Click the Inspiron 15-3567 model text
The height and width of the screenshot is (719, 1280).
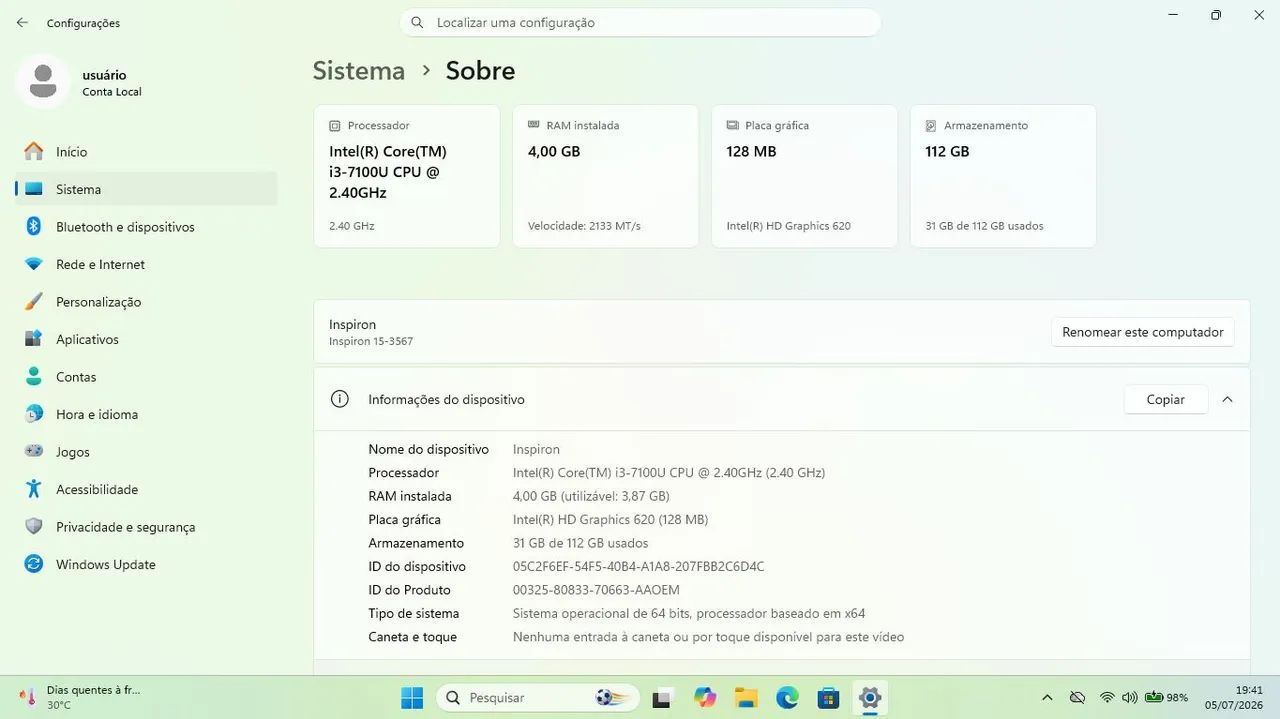click(371, 341)
